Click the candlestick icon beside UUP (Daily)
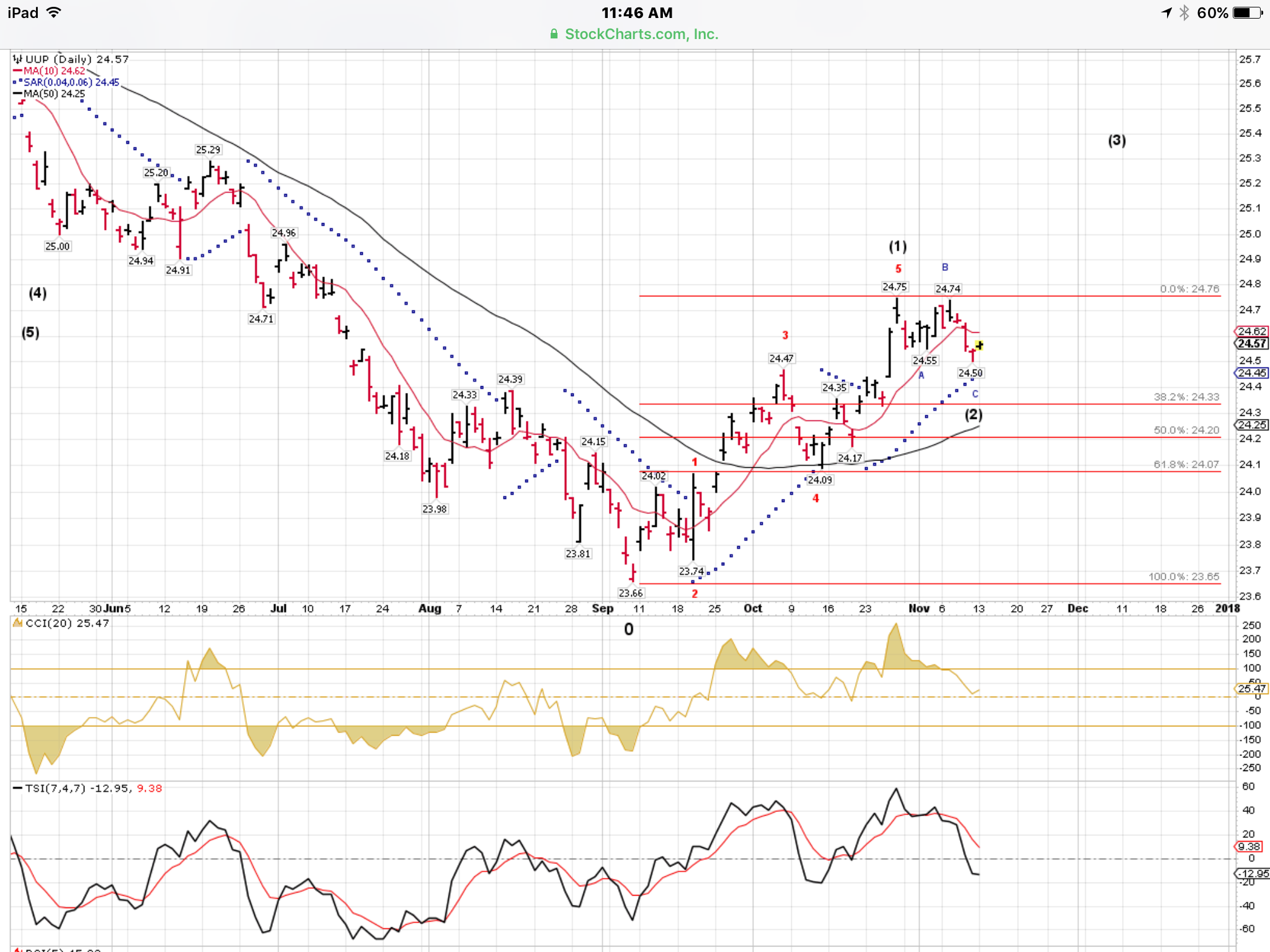The height and width of the screenshot is (952, 1270). tap(17, 59)
